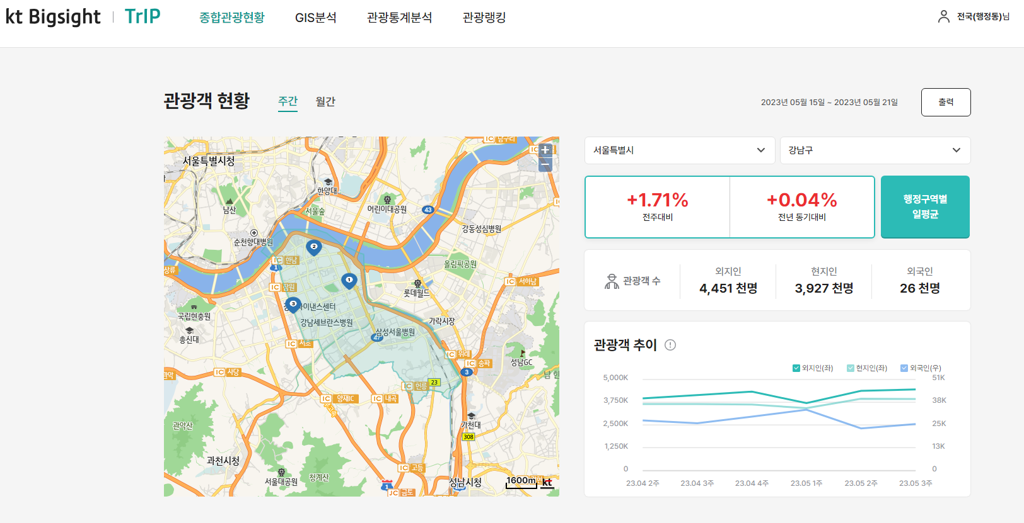Click map pin marker number 2
Viewport: 1024px width, 523px height.
pyautogui.click(x=314, y=246)
